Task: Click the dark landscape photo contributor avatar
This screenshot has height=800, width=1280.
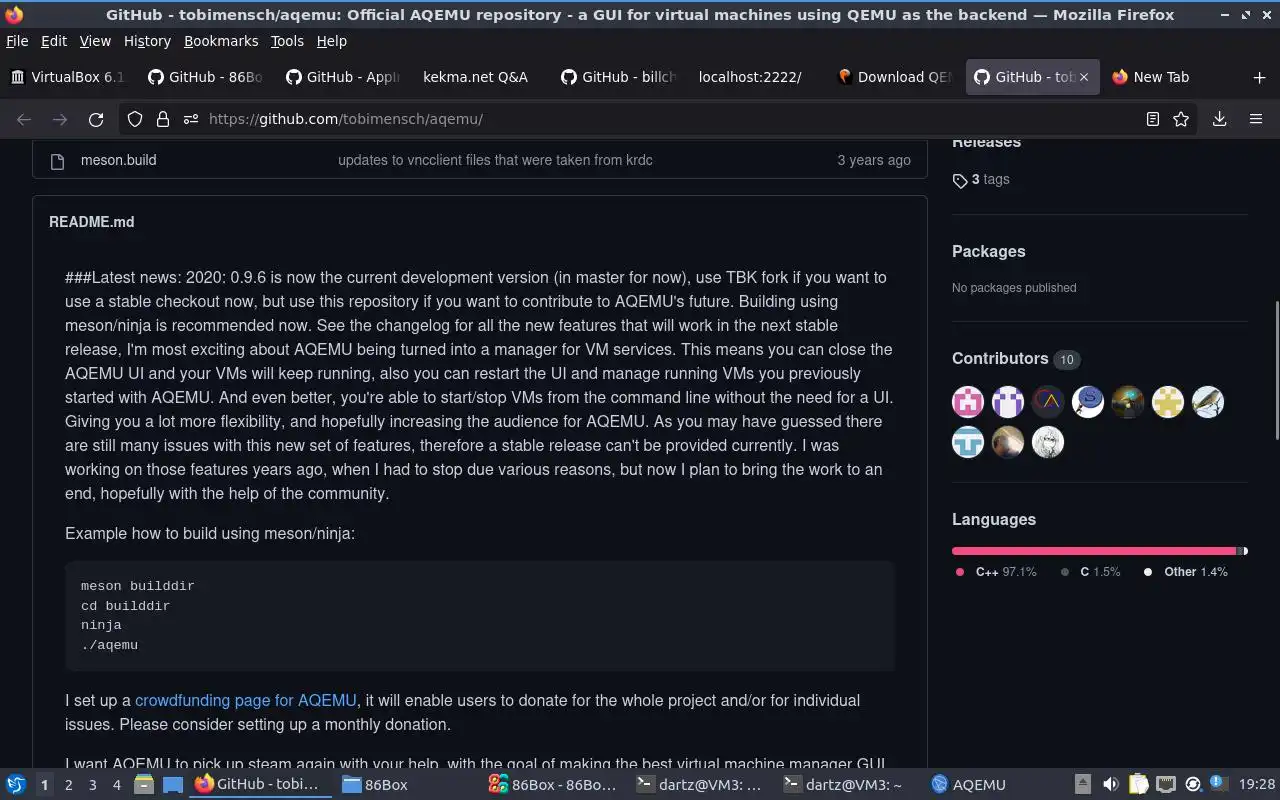Action: pyautogui.click(x=1128, y=402)
